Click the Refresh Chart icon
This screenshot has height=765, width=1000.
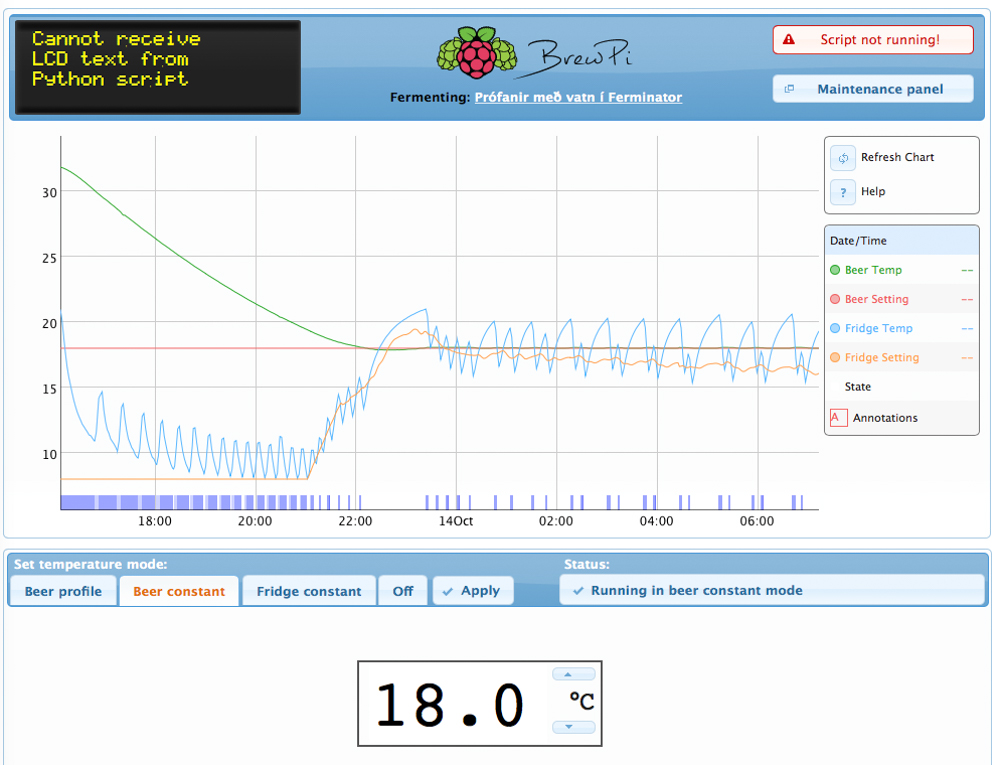pyautogui.click(x=843, y=158)
